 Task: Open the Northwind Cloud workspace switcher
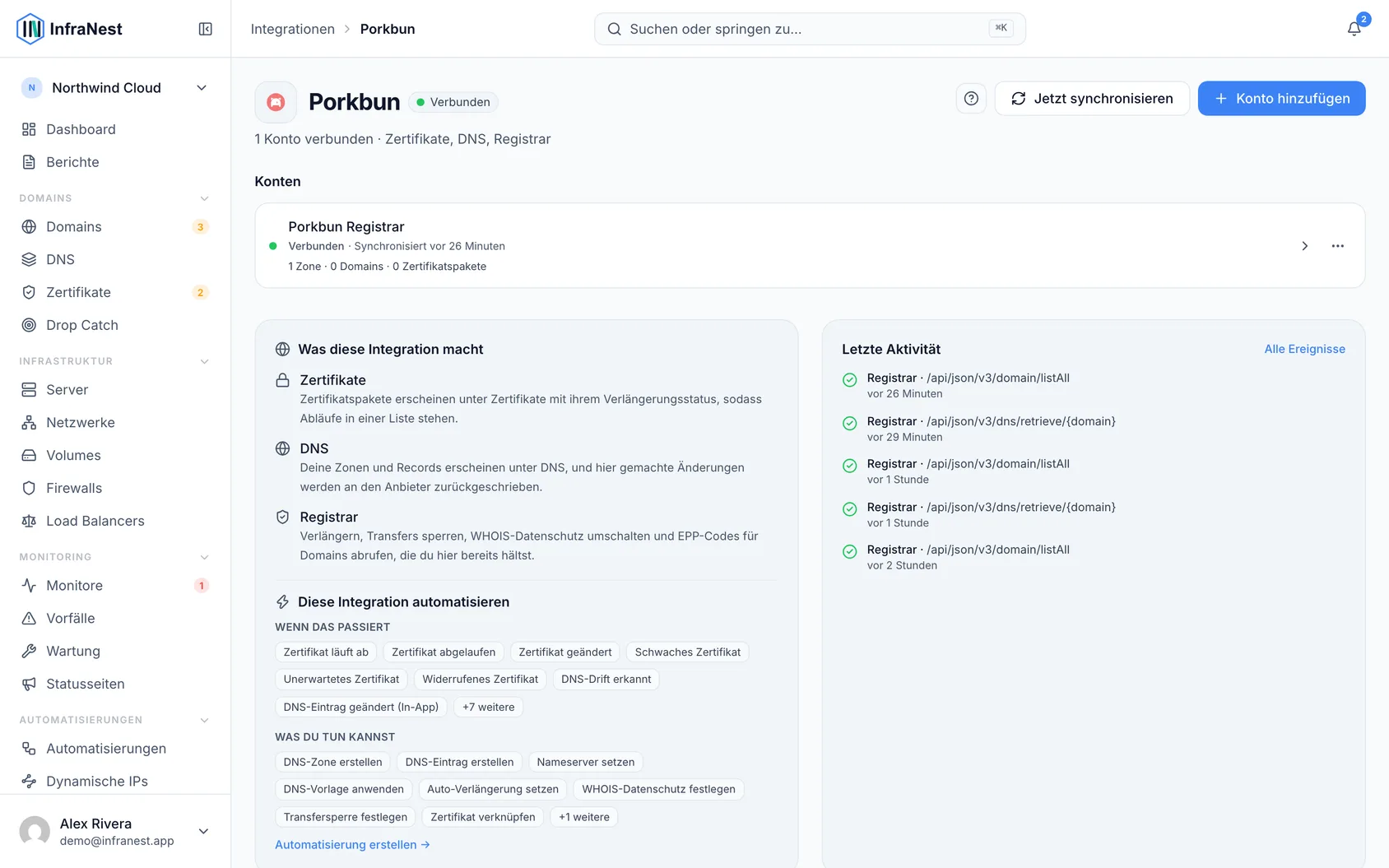(114, 88)
